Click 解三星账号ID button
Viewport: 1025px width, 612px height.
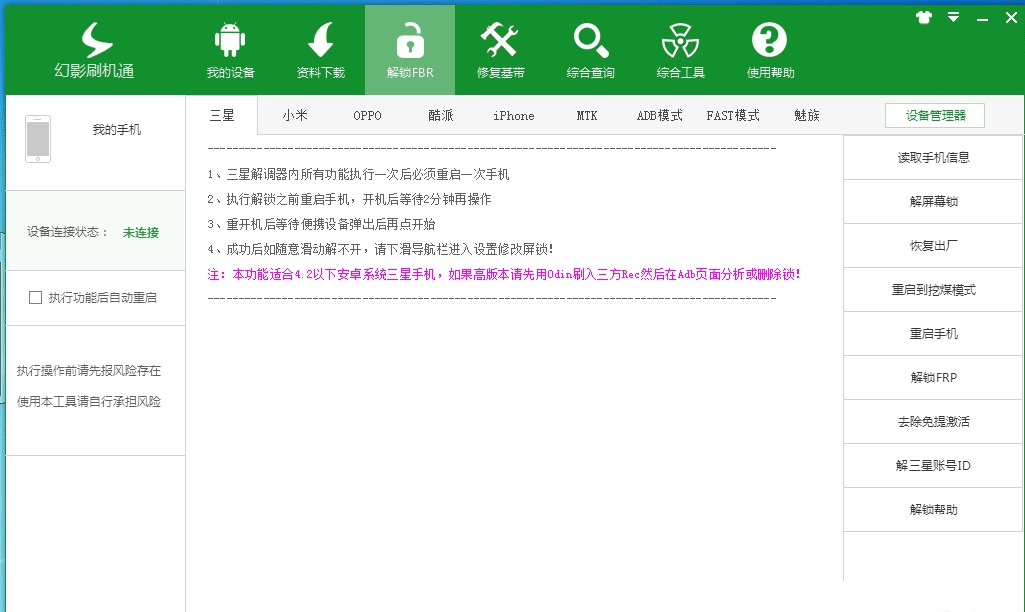(x=933, y=466)
